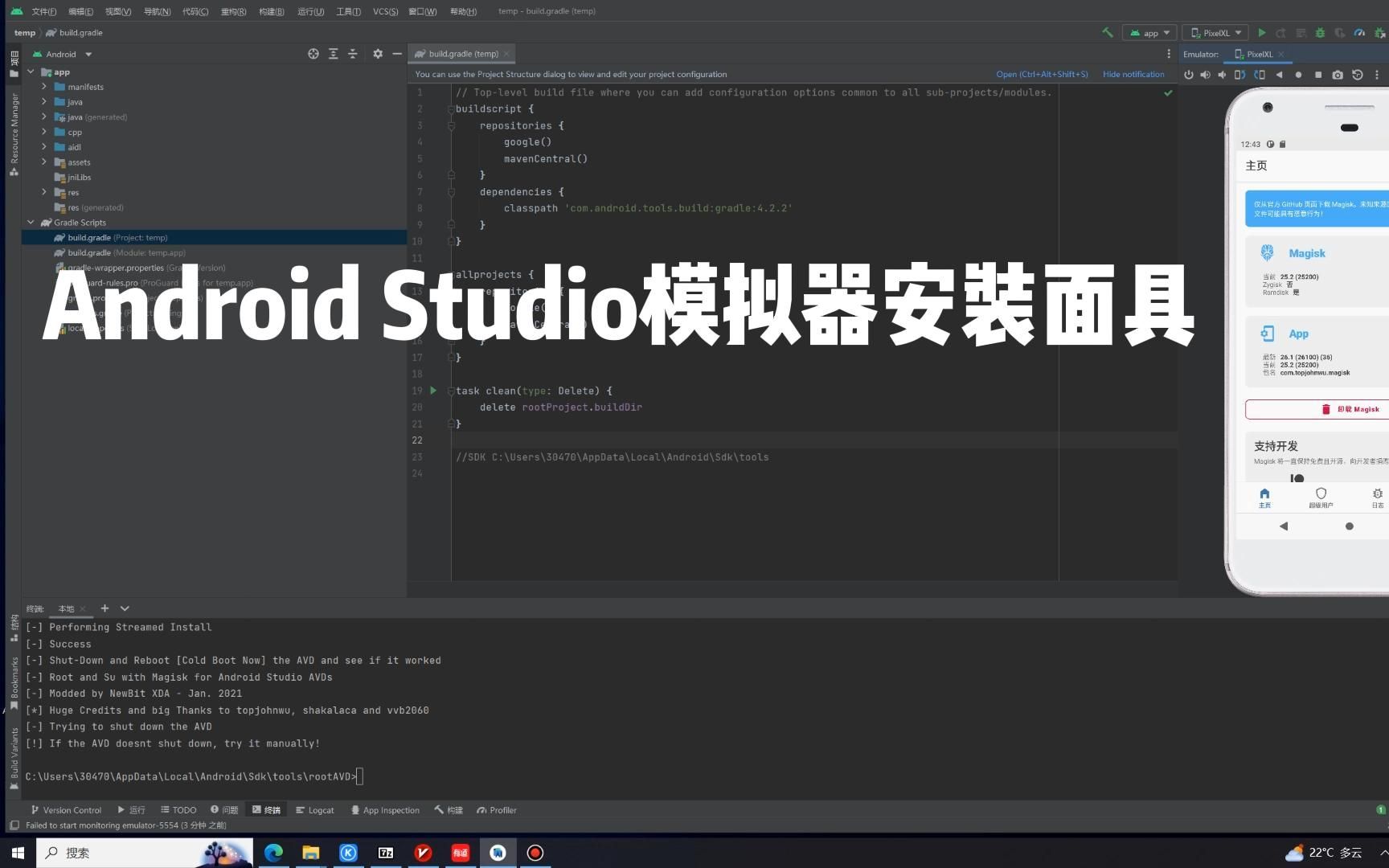Click the Windows taskbar search box
This screenshot has height=868, width=1389.
(145, 853)
